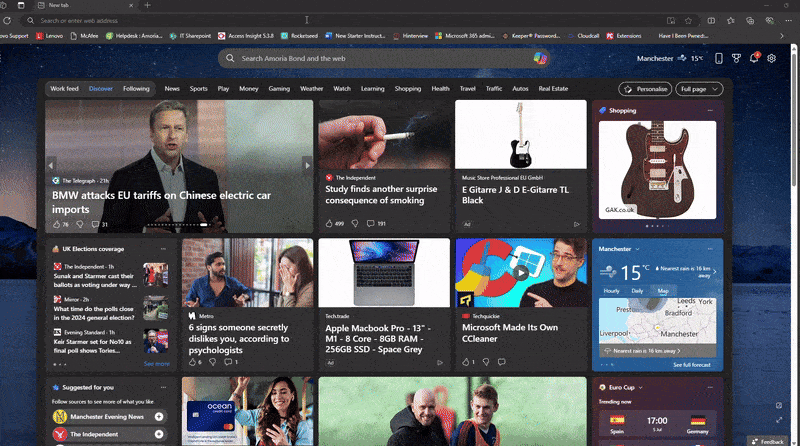Image resolution: width=800 pixels, height=446 pixels.
Task: Click the ad choices icon on guitar ad
Action: [577, 224]
